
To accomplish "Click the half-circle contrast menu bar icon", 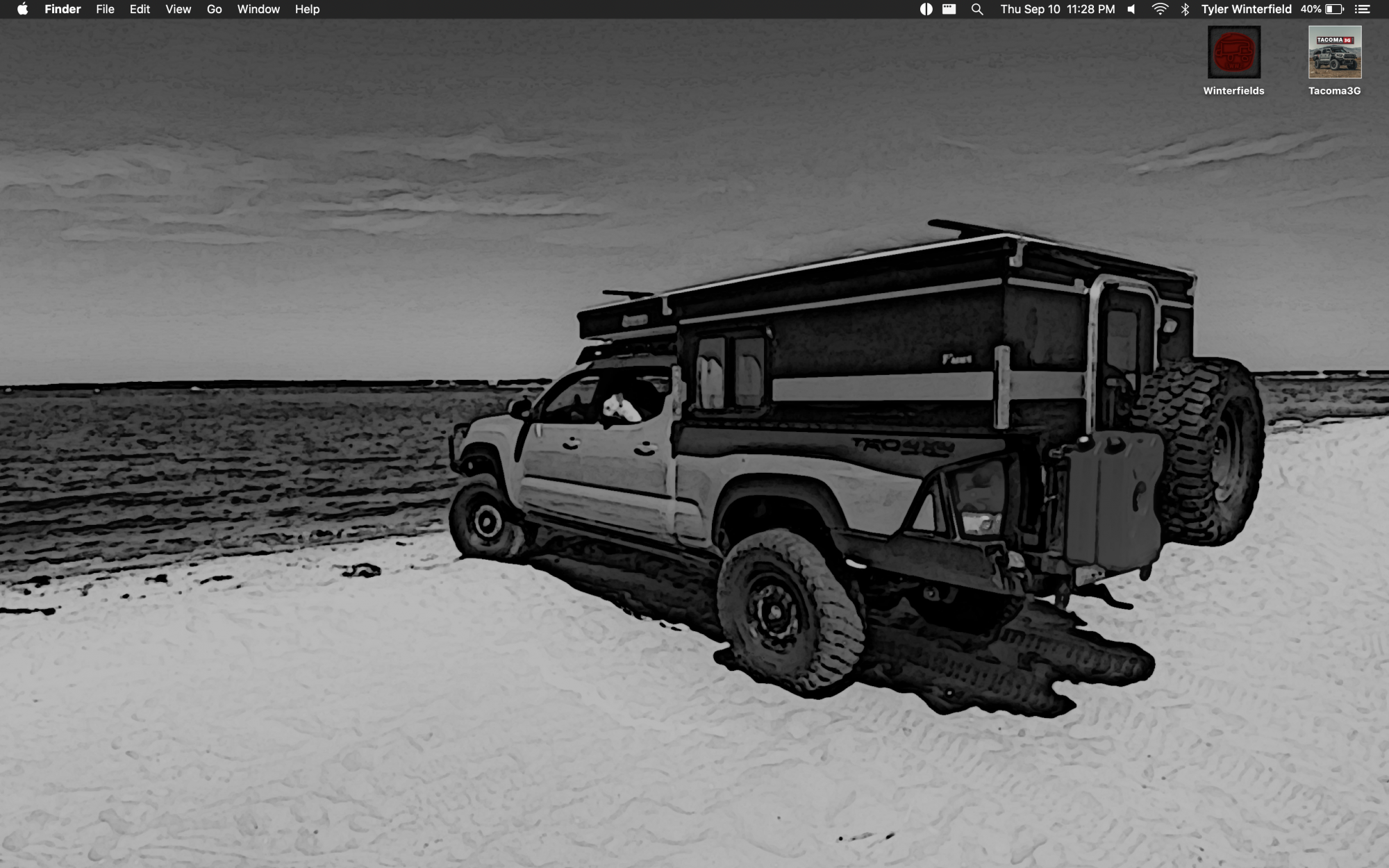I will click(926, 9).
